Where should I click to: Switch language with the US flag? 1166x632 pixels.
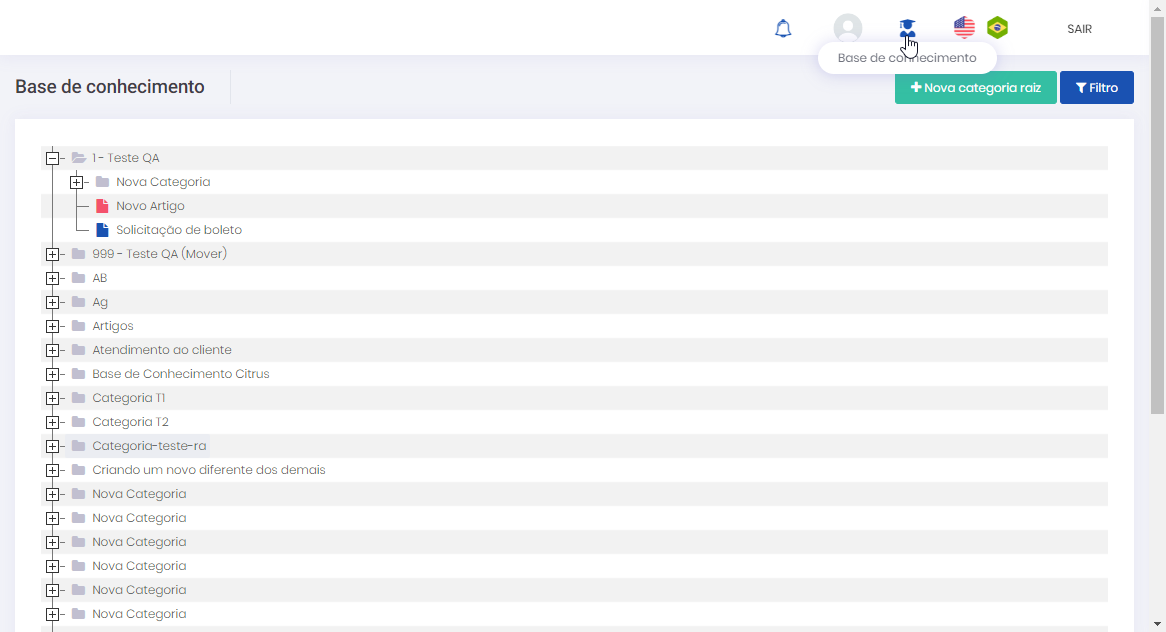(x=964, y=28)
